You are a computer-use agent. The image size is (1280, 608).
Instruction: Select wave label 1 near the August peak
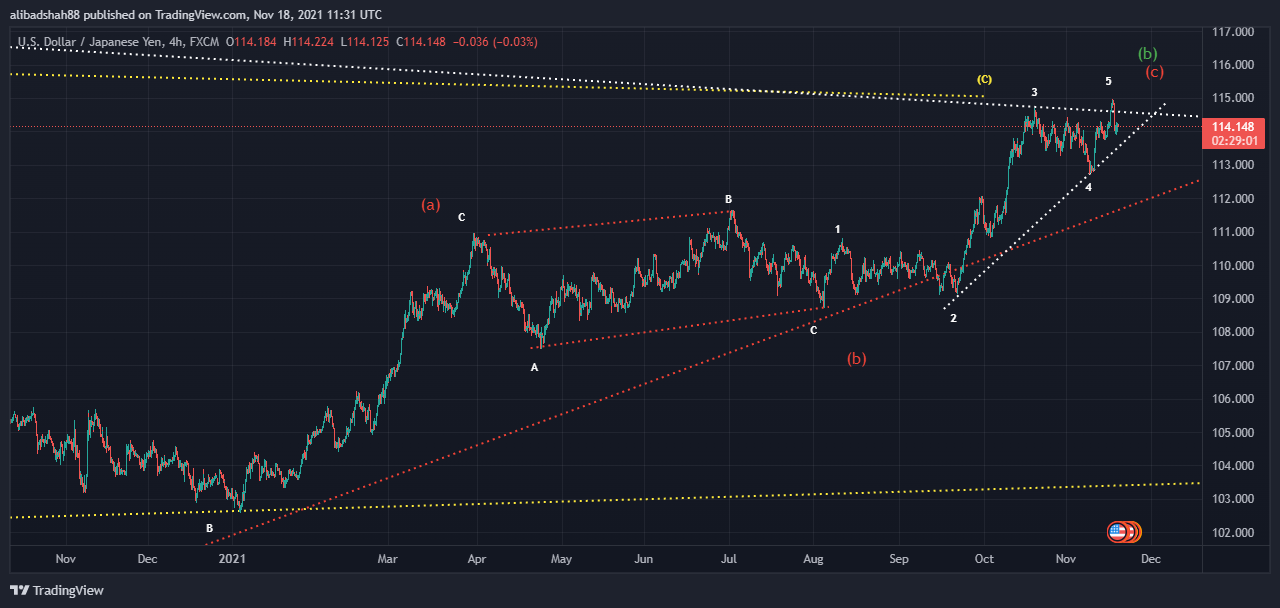pyautogui.click(x=838, y=229)
